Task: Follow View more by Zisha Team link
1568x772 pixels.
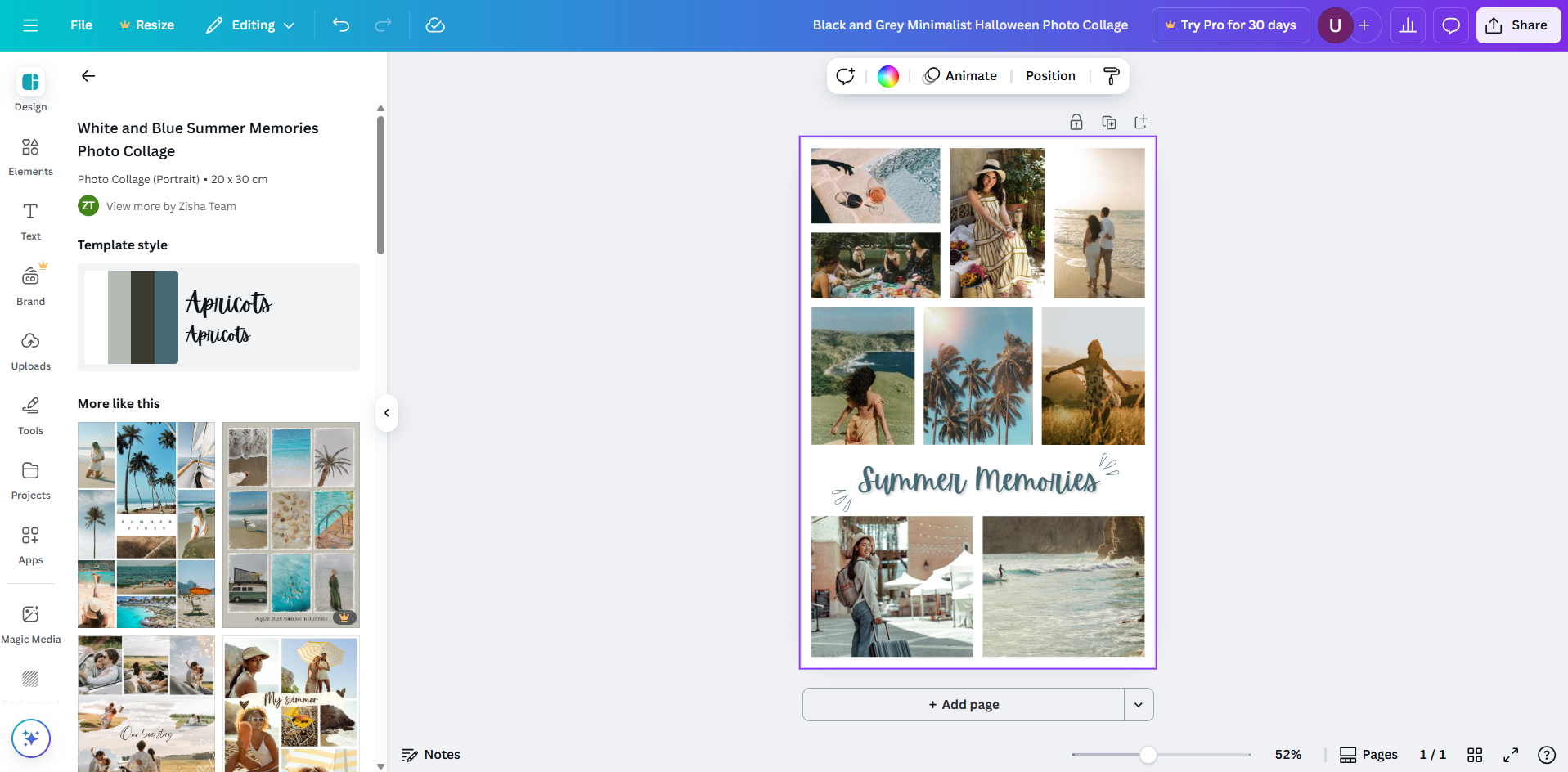Action: point(171,206)
